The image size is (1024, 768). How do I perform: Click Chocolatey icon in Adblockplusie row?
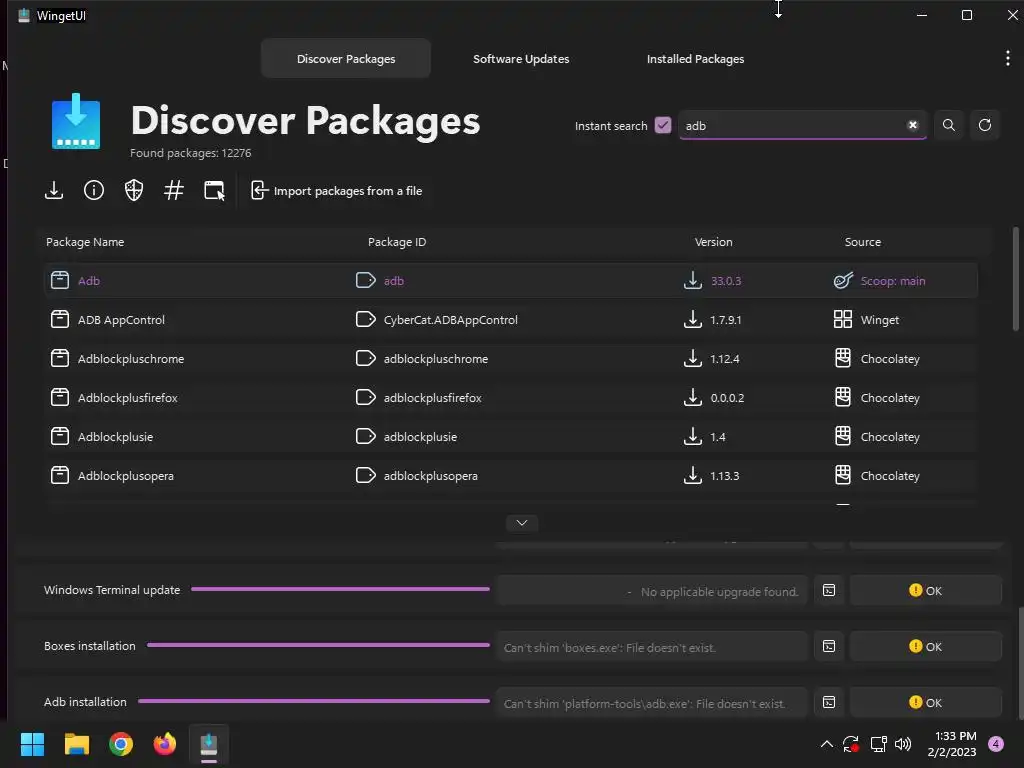843,436
